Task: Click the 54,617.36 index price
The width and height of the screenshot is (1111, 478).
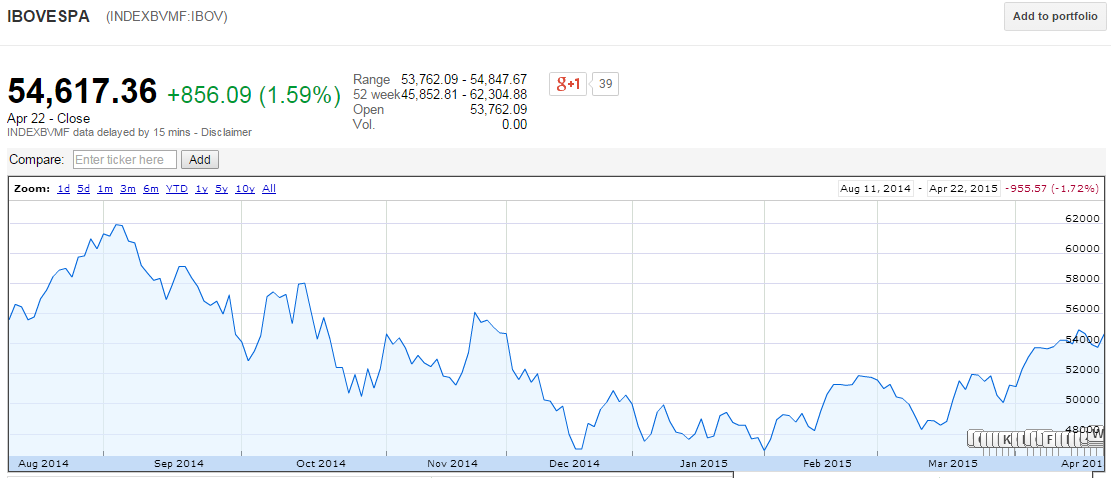Action: [82, 92]
